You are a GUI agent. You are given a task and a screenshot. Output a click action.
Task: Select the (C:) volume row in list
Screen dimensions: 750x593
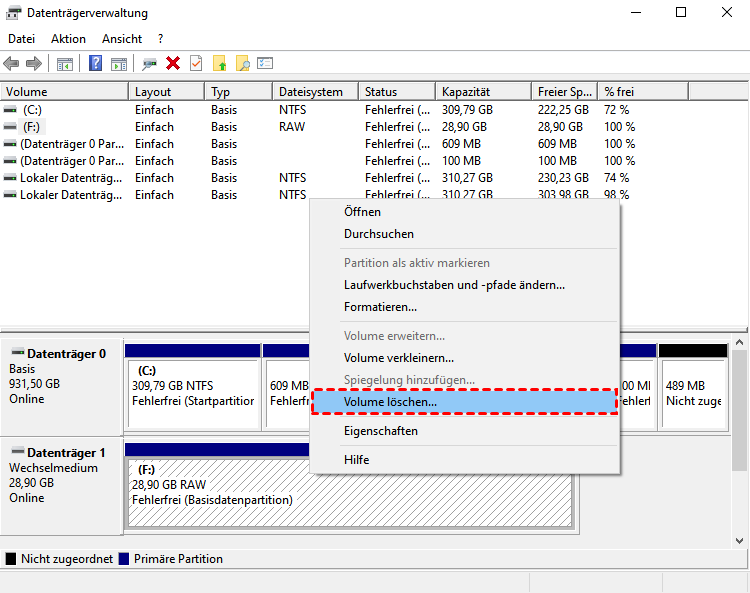tap(32, 110)
